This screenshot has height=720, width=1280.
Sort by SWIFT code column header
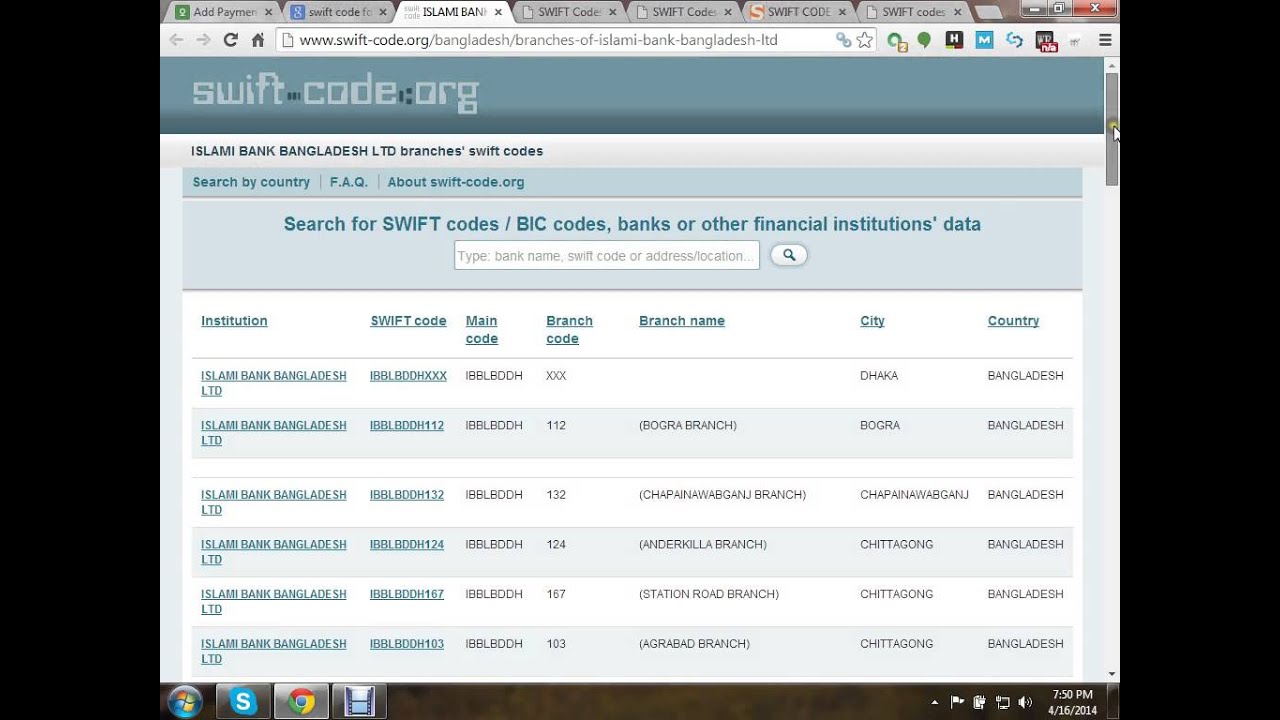point(408,321)
